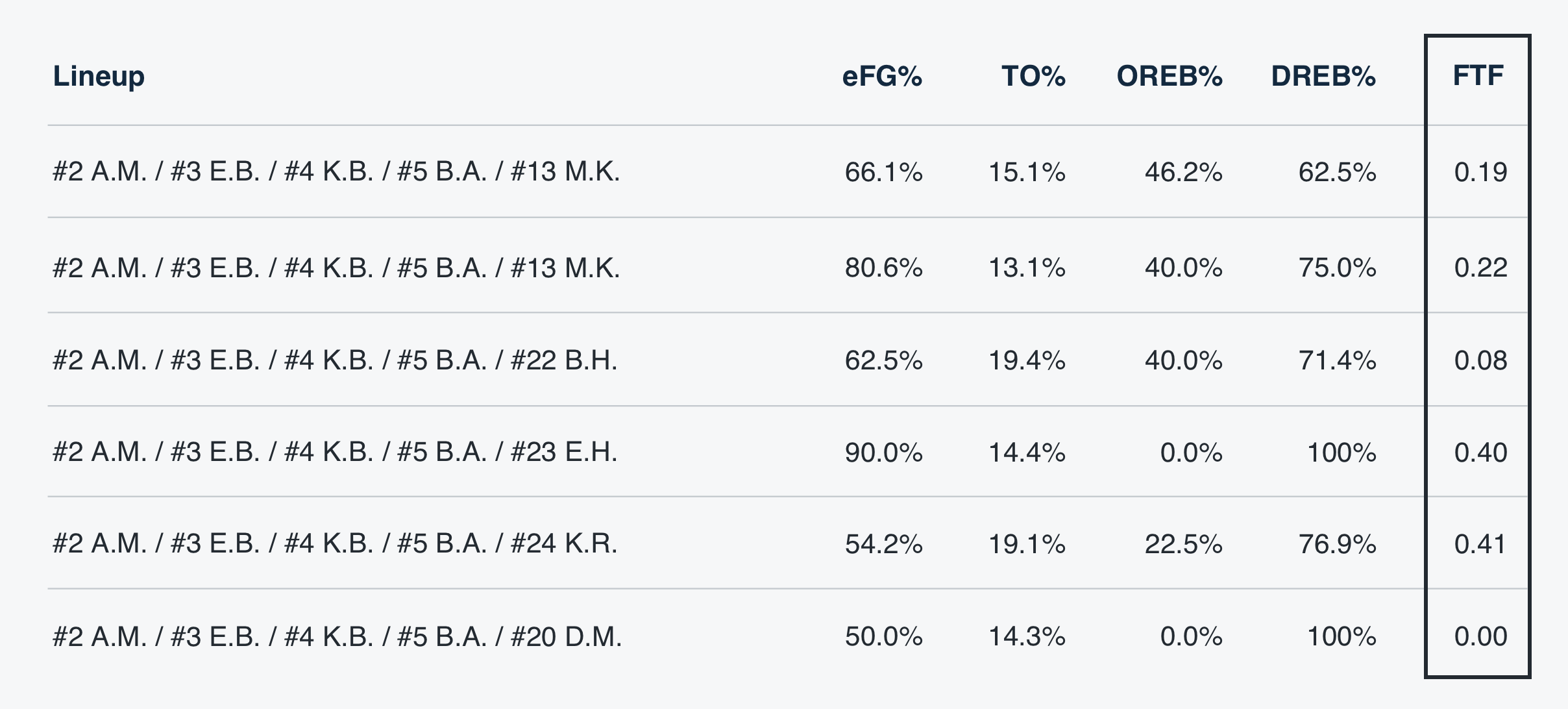Click the 76.9% DREB value
Image resolution: width=1568 pixels, height=709 pixels.
[x=1337, y=544]
